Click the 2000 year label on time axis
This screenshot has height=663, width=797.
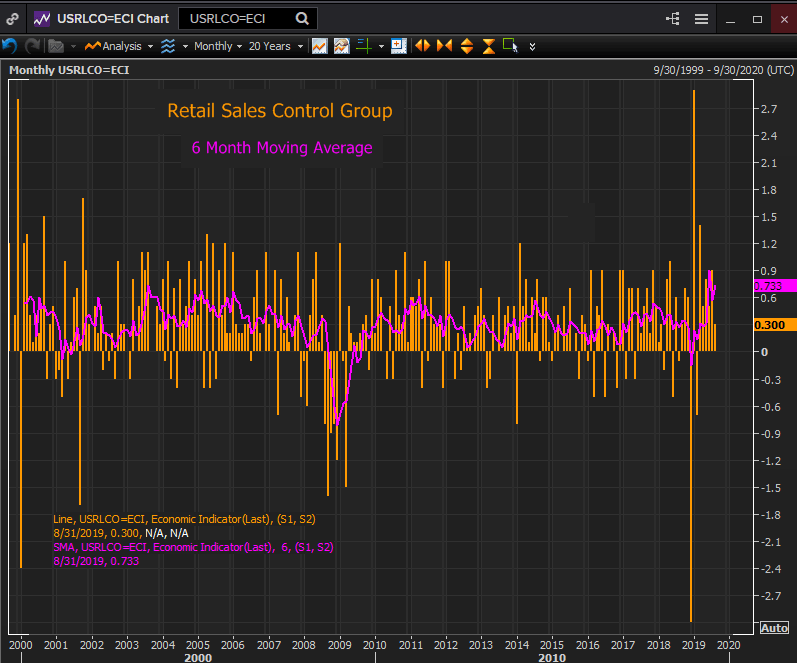pyautogui.click(x=21, y=645)
